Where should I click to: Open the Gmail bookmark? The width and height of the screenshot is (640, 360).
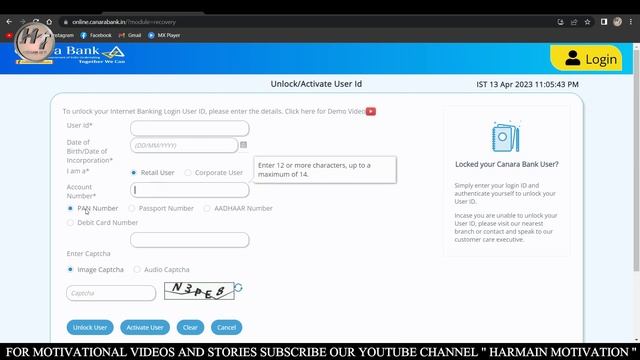130,36
